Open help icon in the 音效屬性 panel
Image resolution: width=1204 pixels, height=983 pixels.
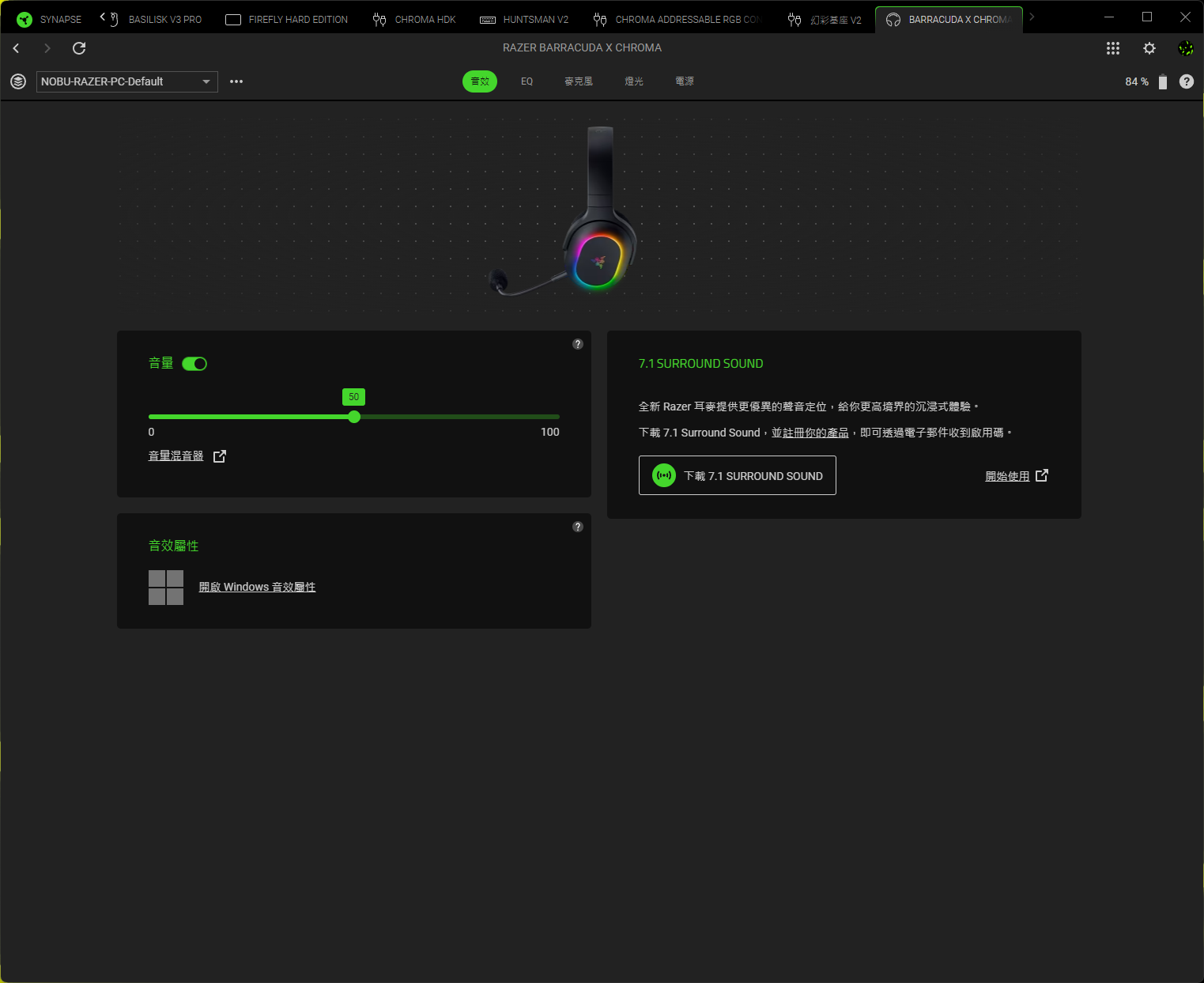click(578, 527)
